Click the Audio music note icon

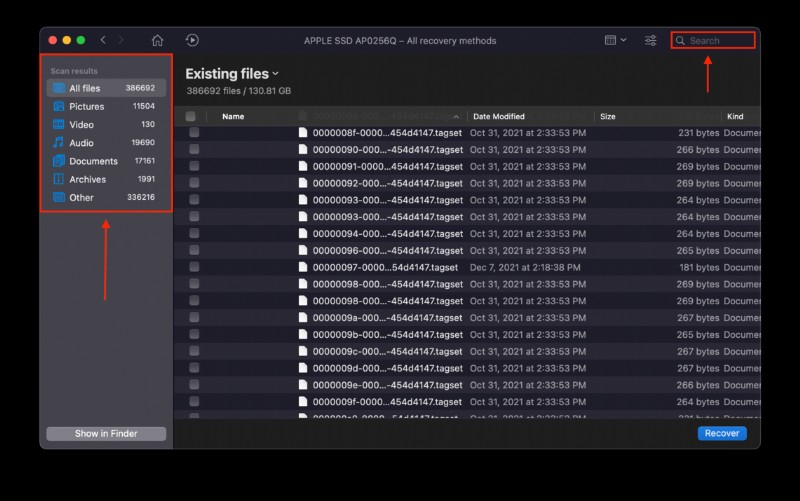59,142
